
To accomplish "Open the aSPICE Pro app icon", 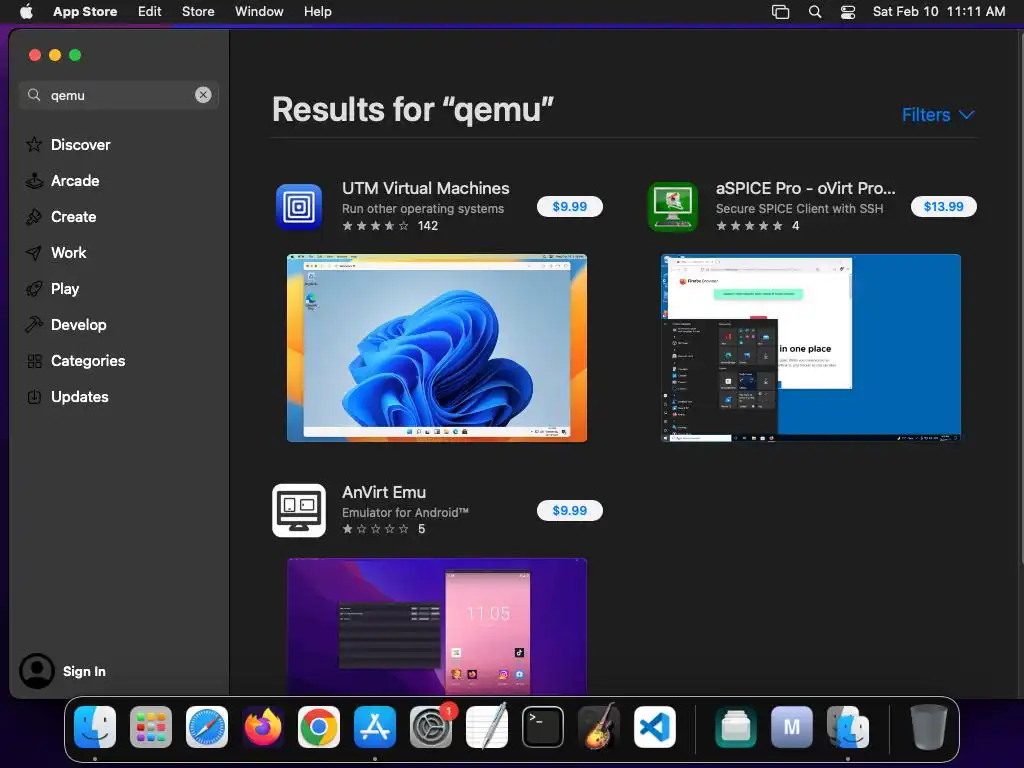I will (x=673, y=207).
